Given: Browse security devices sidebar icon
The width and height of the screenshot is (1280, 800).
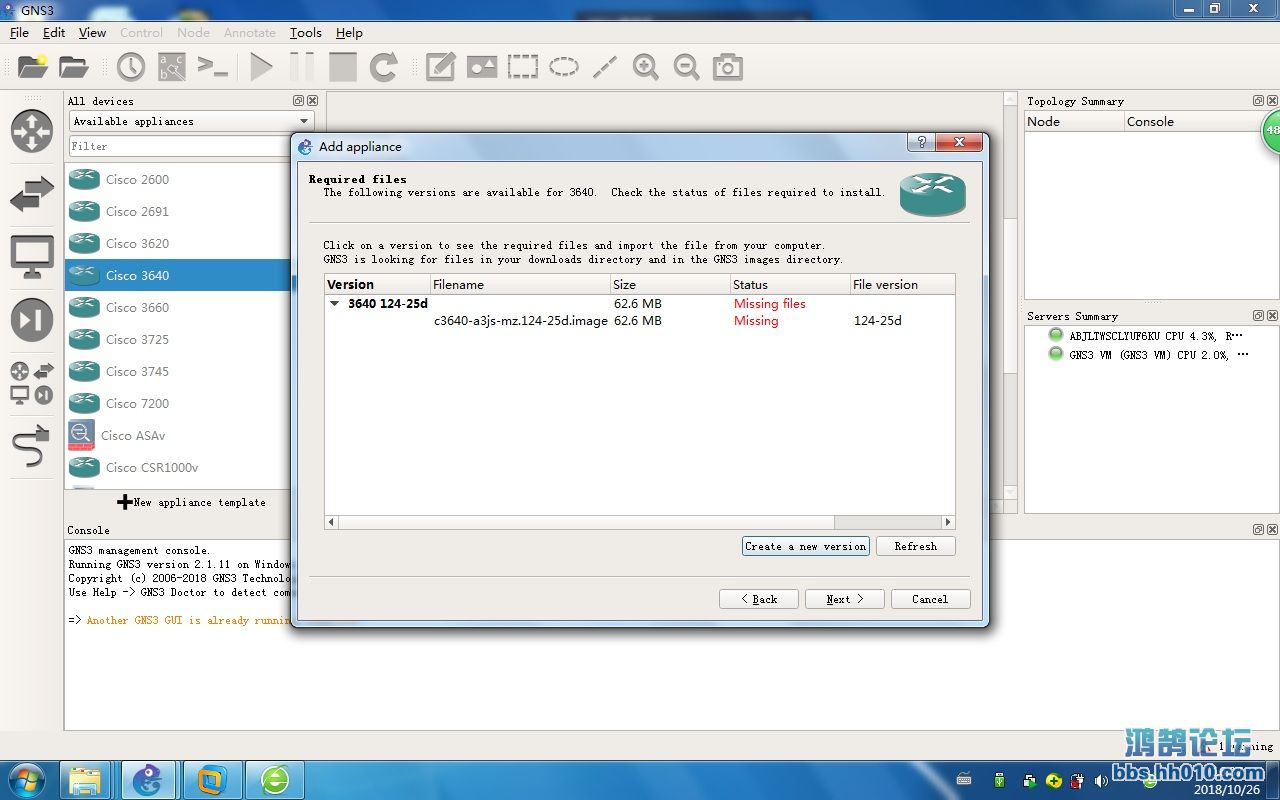Looking at the screenshot, I should click(x=32, y=320).
